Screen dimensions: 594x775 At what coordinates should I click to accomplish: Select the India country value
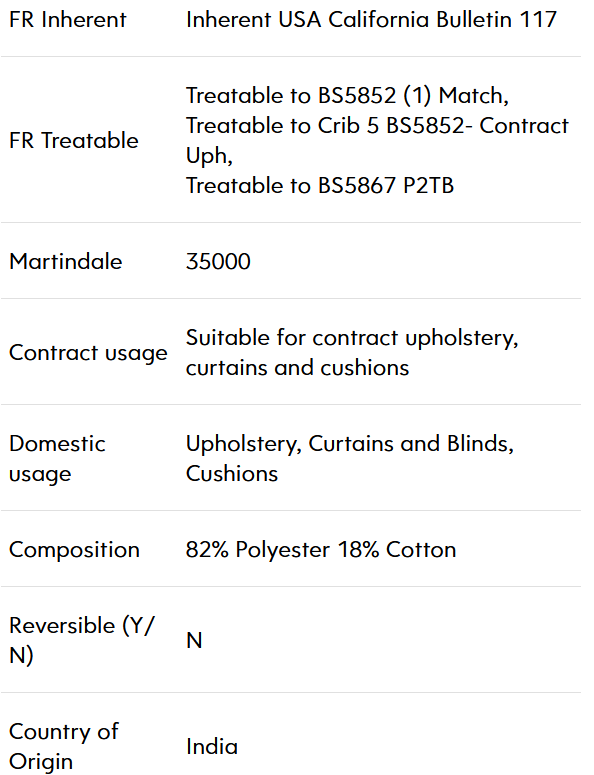(212, 746)
